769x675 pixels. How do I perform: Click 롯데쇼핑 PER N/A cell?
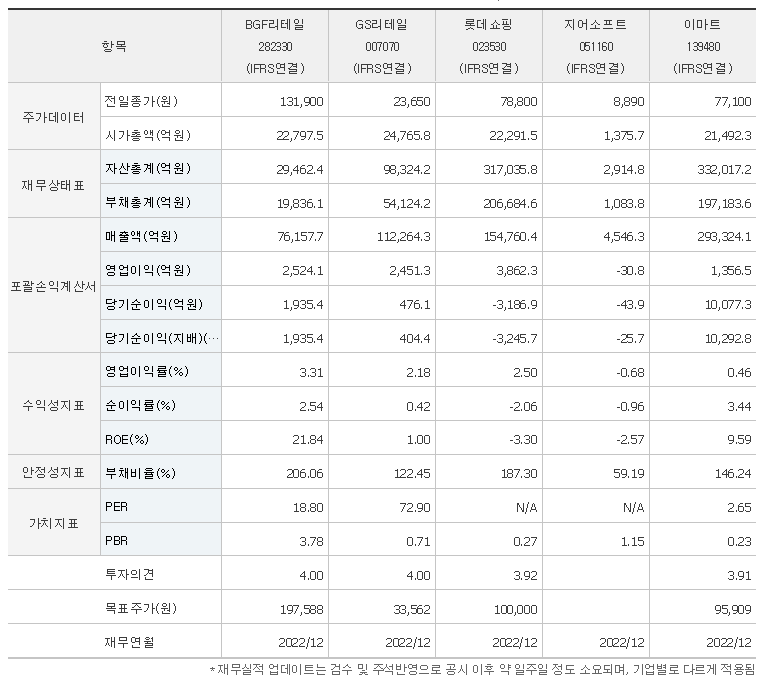tap(527, 507)
